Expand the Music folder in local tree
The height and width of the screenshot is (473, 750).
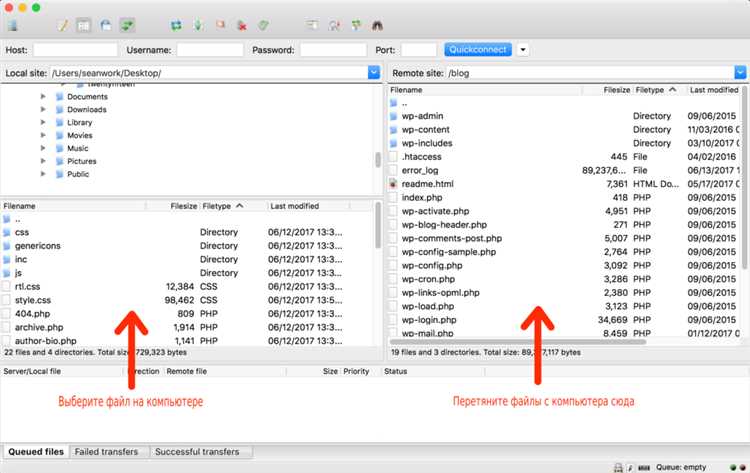click(x=43, y=148)
